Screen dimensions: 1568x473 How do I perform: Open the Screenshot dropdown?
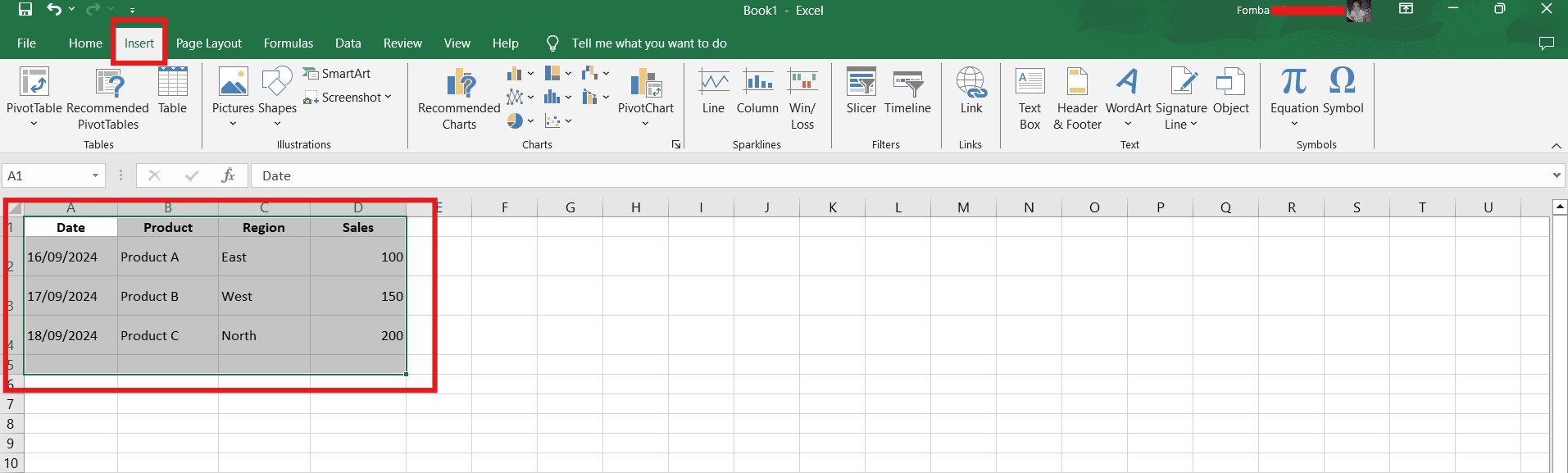[348, 98]
